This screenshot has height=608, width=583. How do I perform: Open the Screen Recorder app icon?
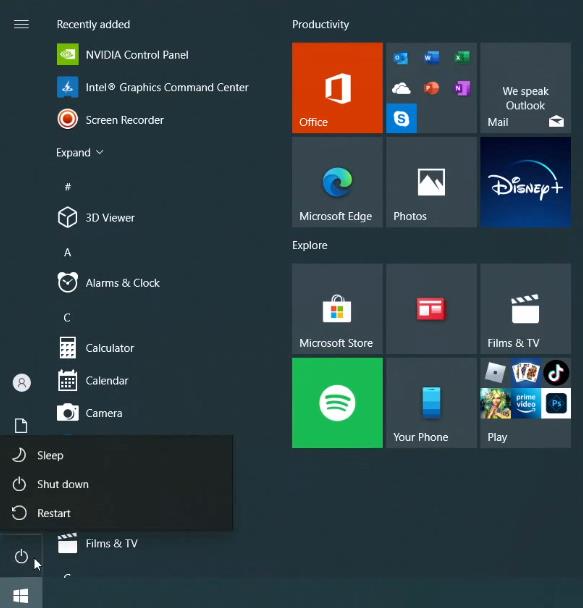(68, 119)
